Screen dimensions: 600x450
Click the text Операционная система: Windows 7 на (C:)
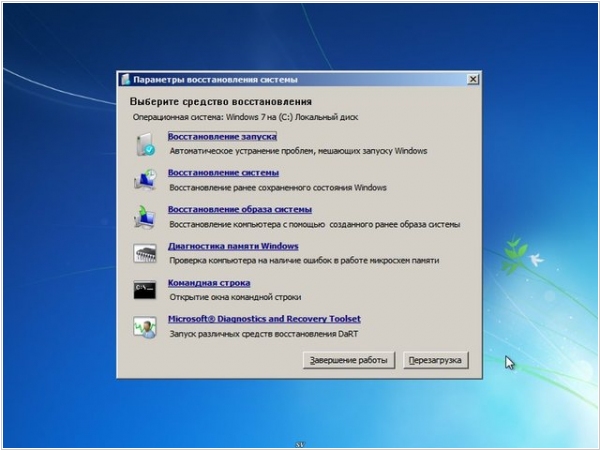[213, 117]
